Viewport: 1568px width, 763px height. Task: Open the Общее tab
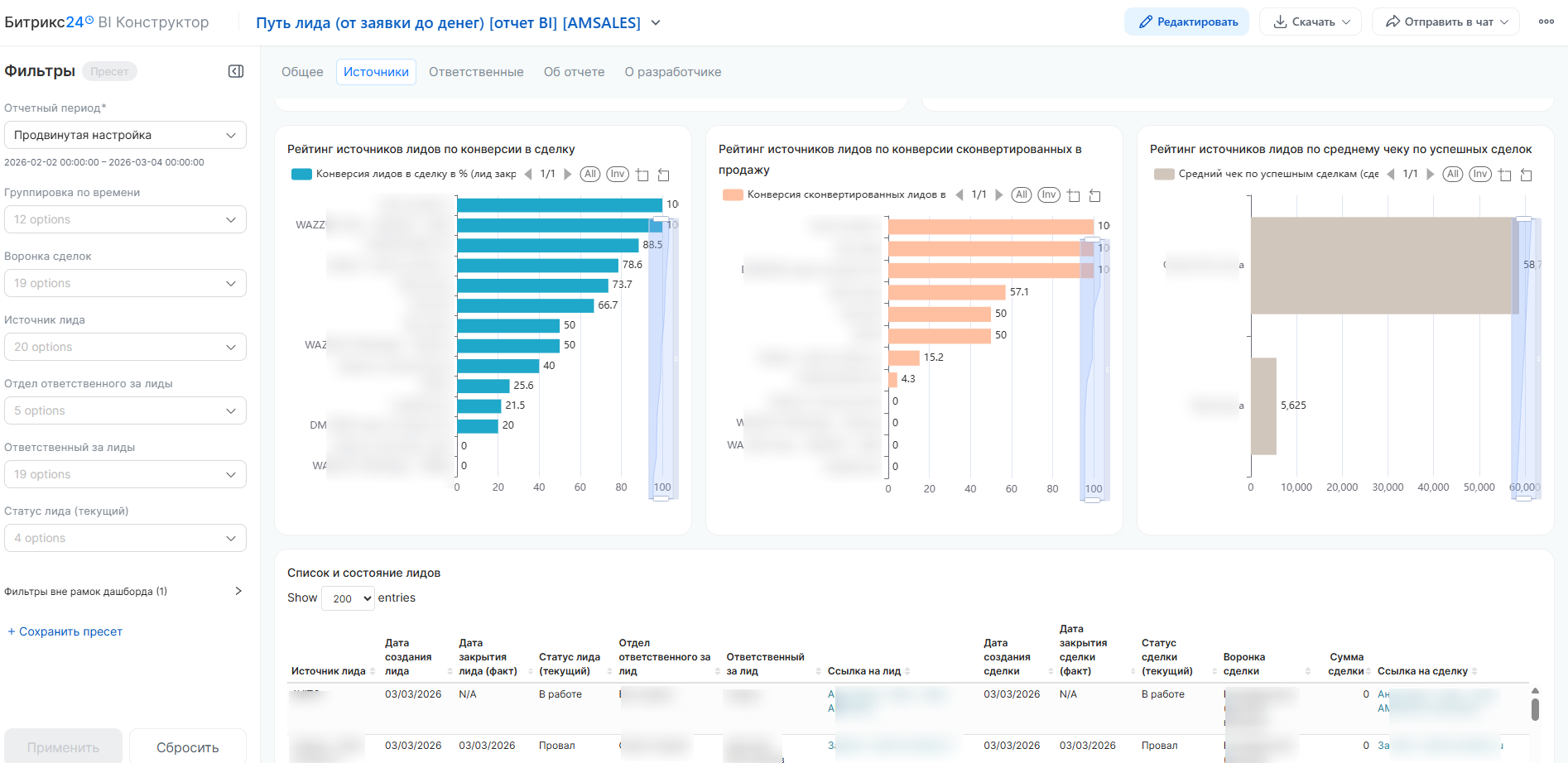302,72
